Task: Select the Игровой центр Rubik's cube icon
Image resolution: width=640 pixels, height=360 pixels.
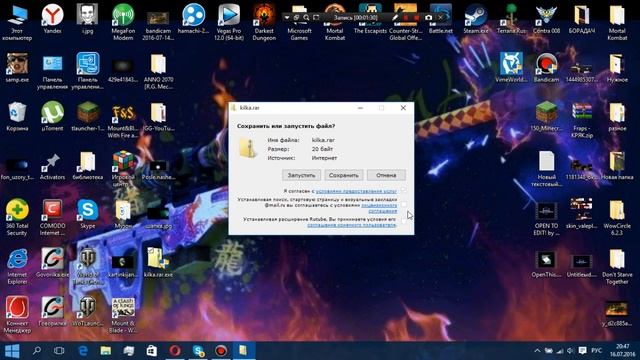Action: [123, 169]
